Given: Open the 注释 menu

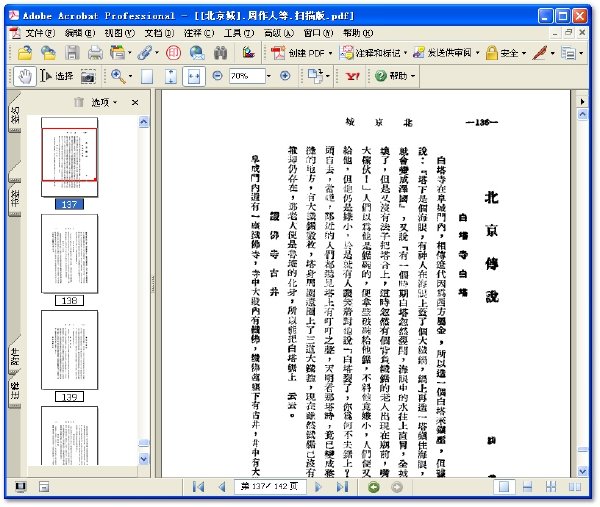Looking at the screenshot, I should coord(199,33).
